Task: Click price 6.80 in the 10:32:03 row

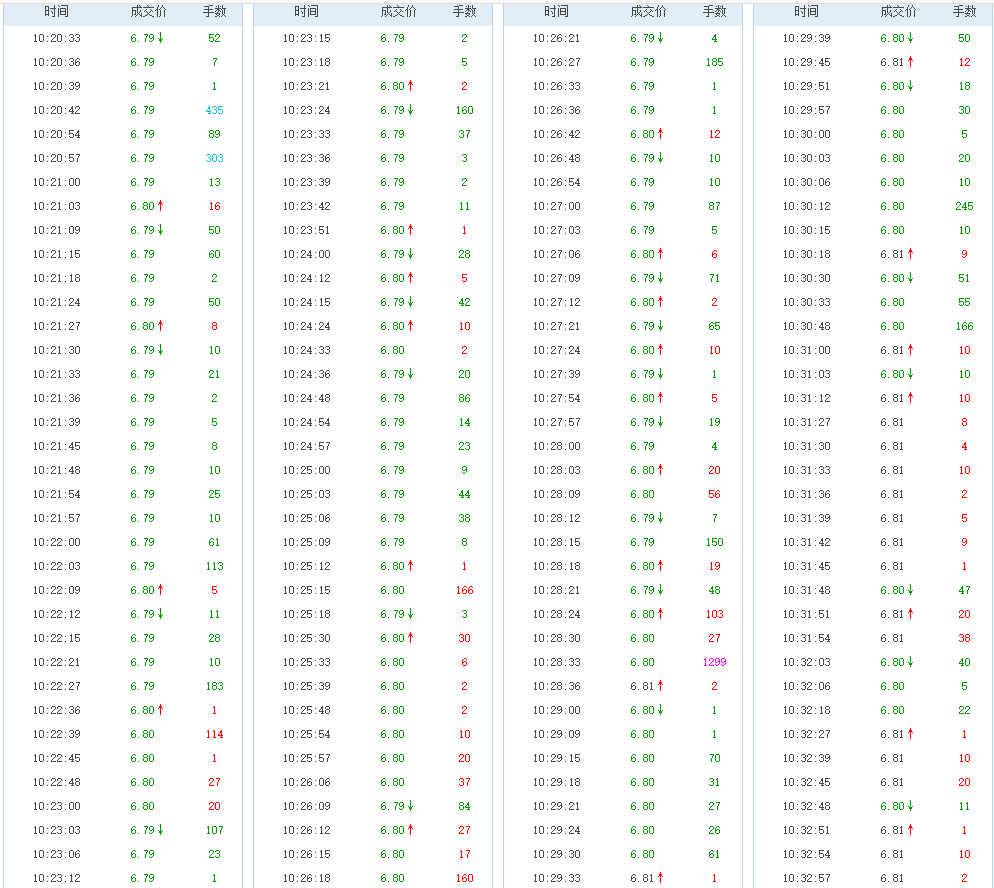Action: click(892, 662)
